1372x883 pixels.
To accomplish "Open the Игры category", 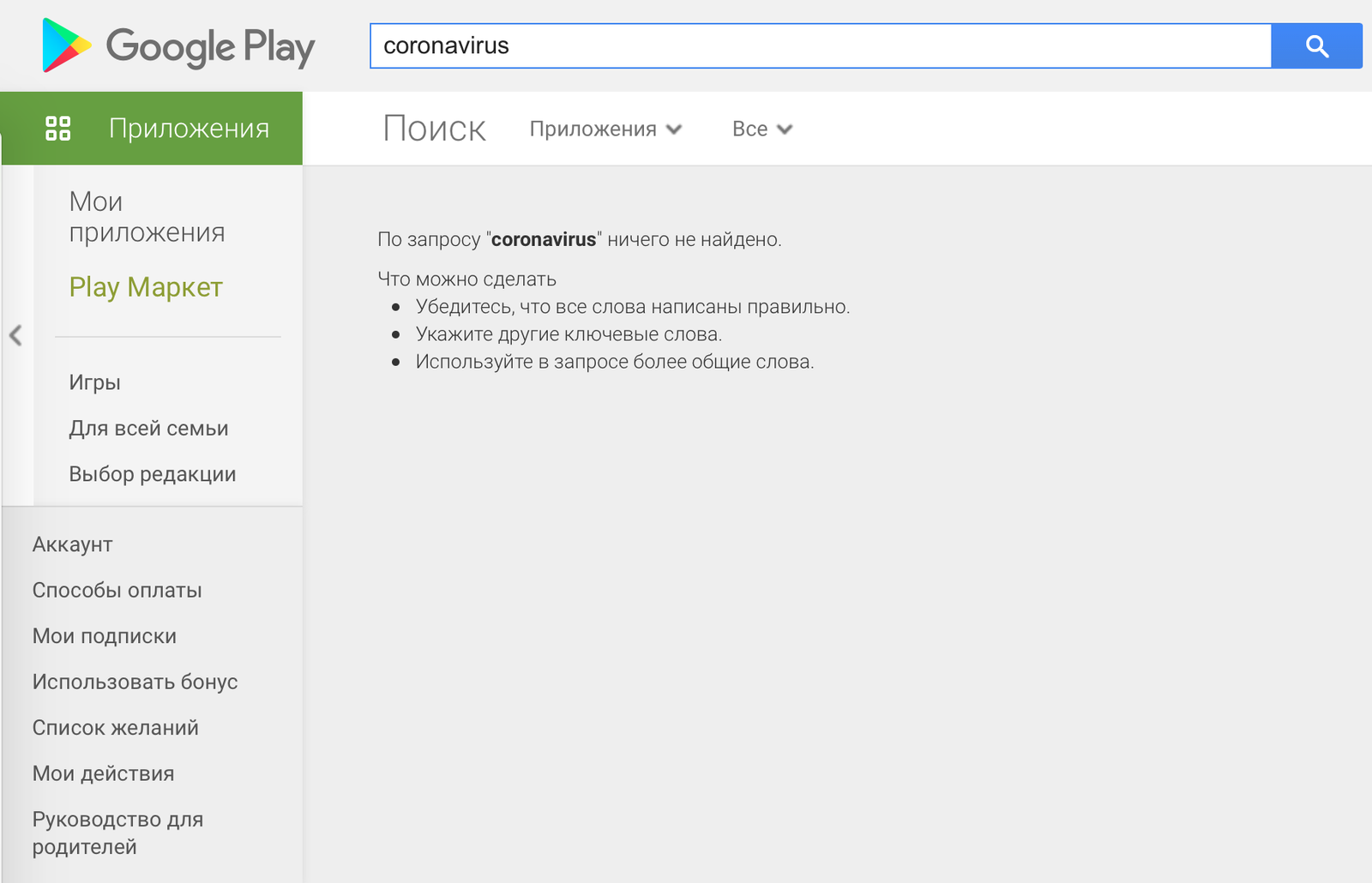I will 94,382.
